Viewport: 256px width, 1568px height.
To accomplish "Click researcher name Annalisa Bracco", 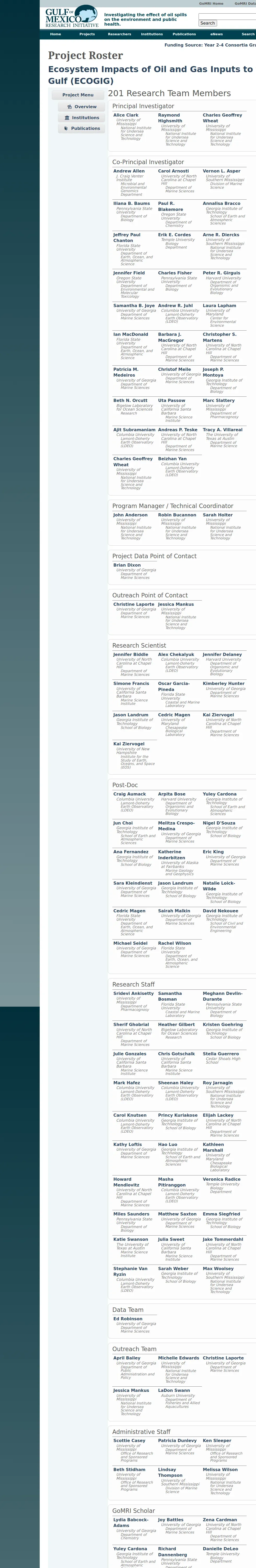I will 221,203.
